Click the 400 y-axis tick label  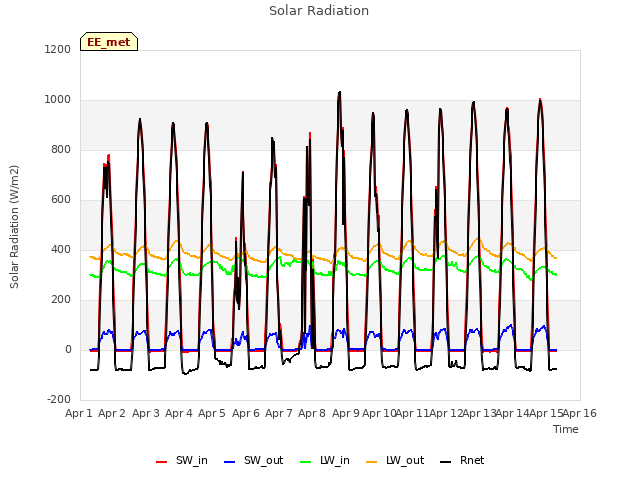tap(61, 249)
